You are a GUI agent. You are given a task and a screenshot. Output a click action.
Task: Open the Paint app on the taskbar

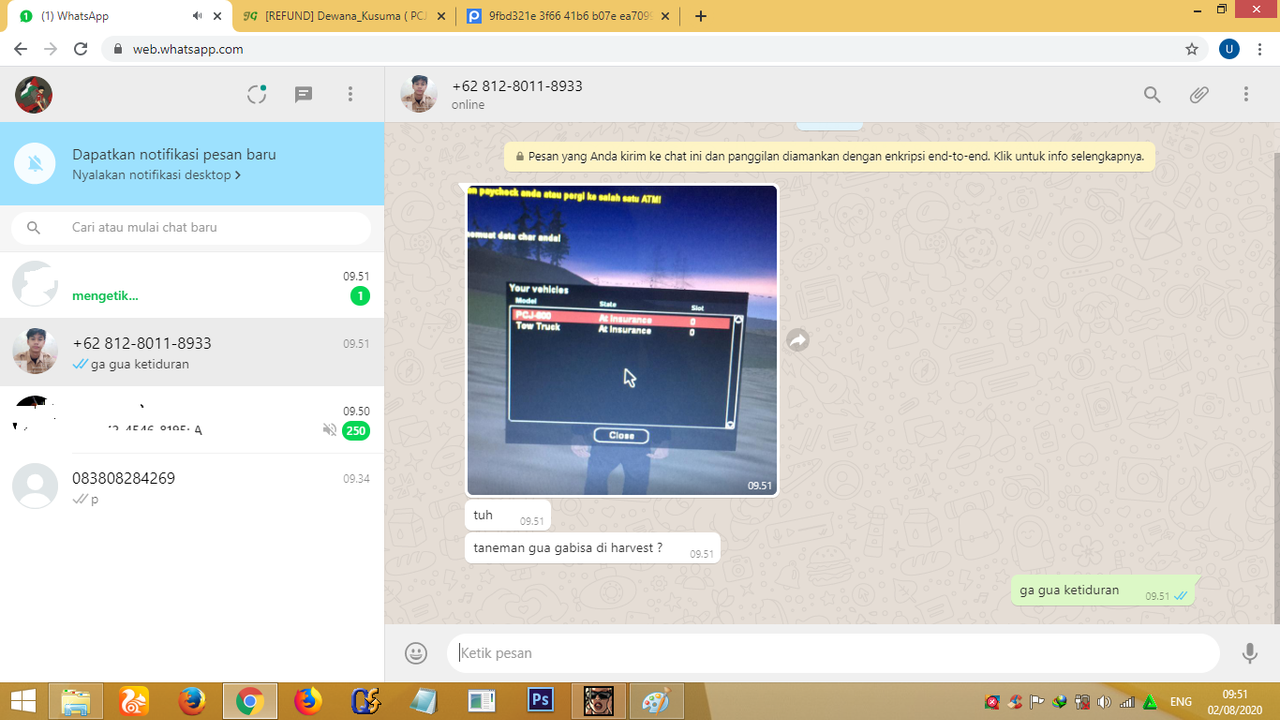pyautogui.click(x=656, y=701)
